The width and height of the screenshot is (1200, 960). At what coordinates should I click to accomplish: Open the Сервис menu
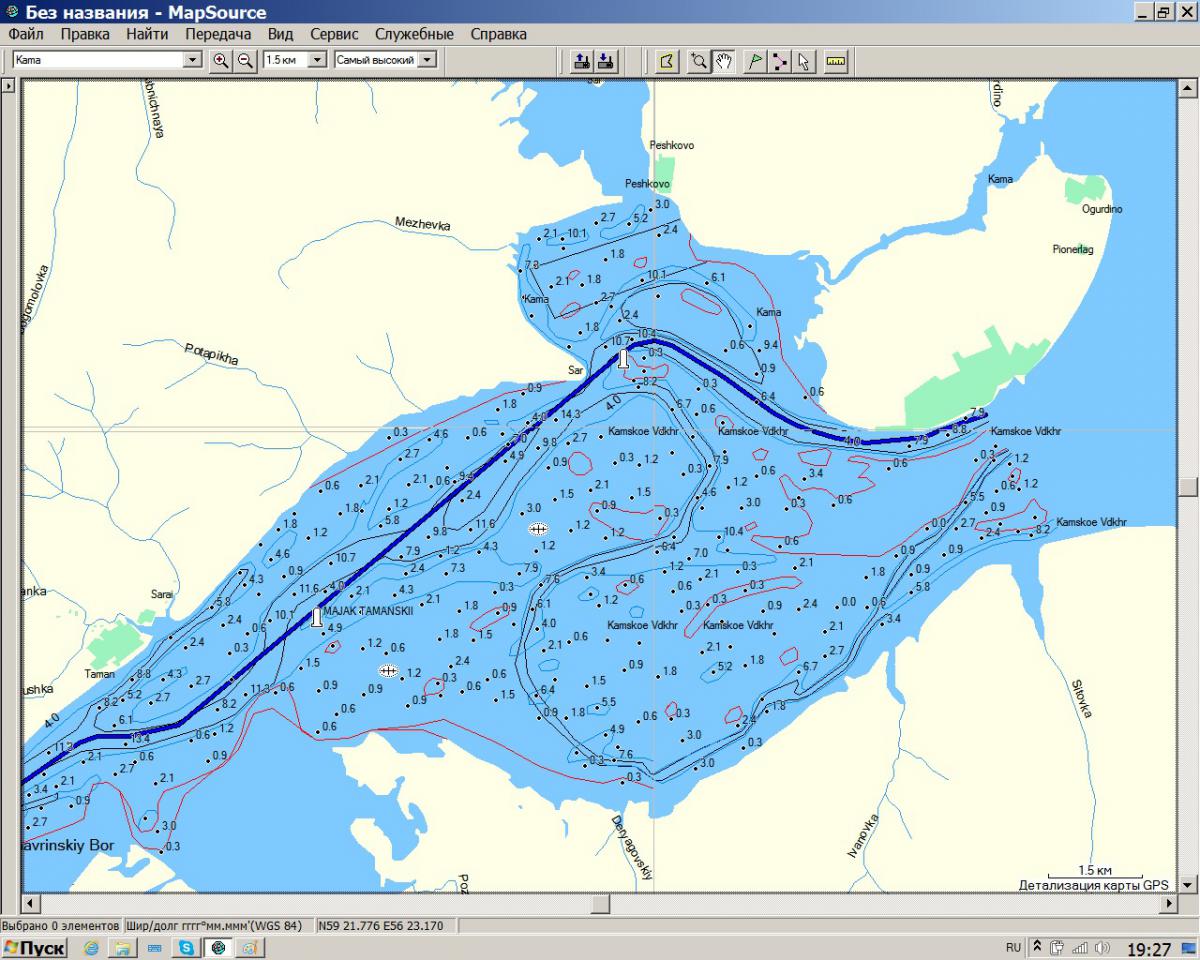pos(334,34)
